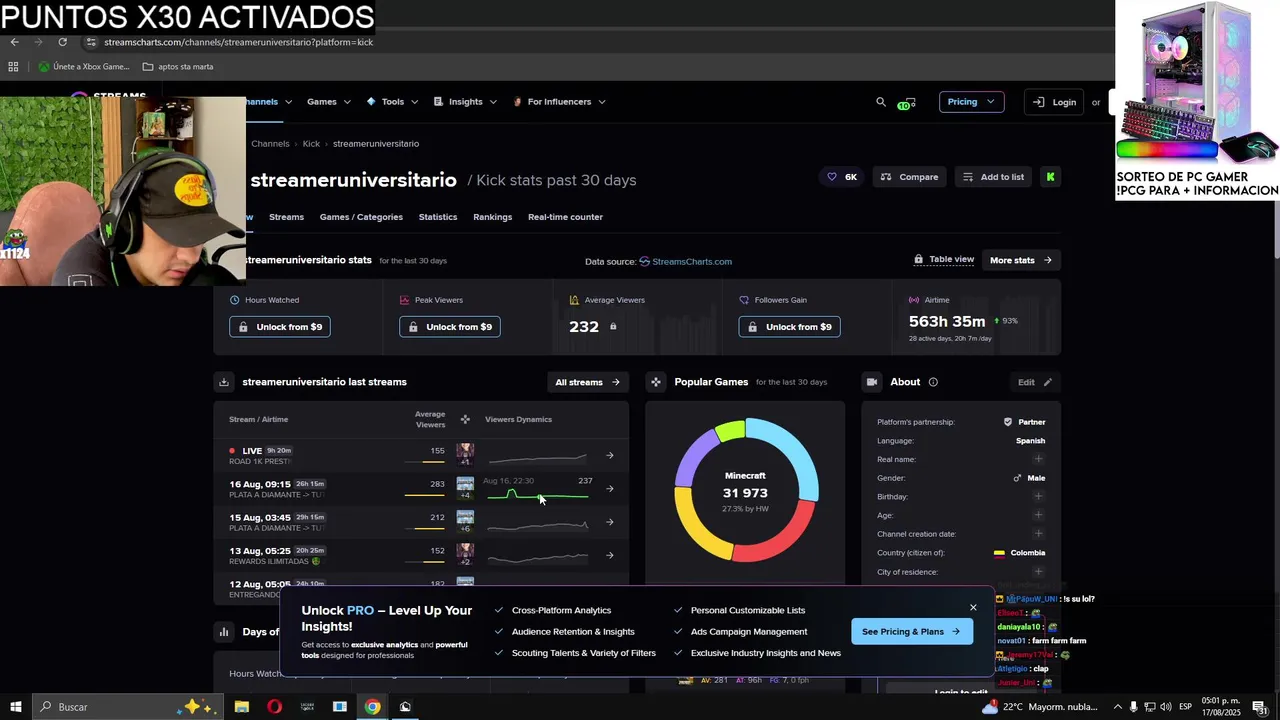Add Age with the plus icon

(x=1038, y=515)
